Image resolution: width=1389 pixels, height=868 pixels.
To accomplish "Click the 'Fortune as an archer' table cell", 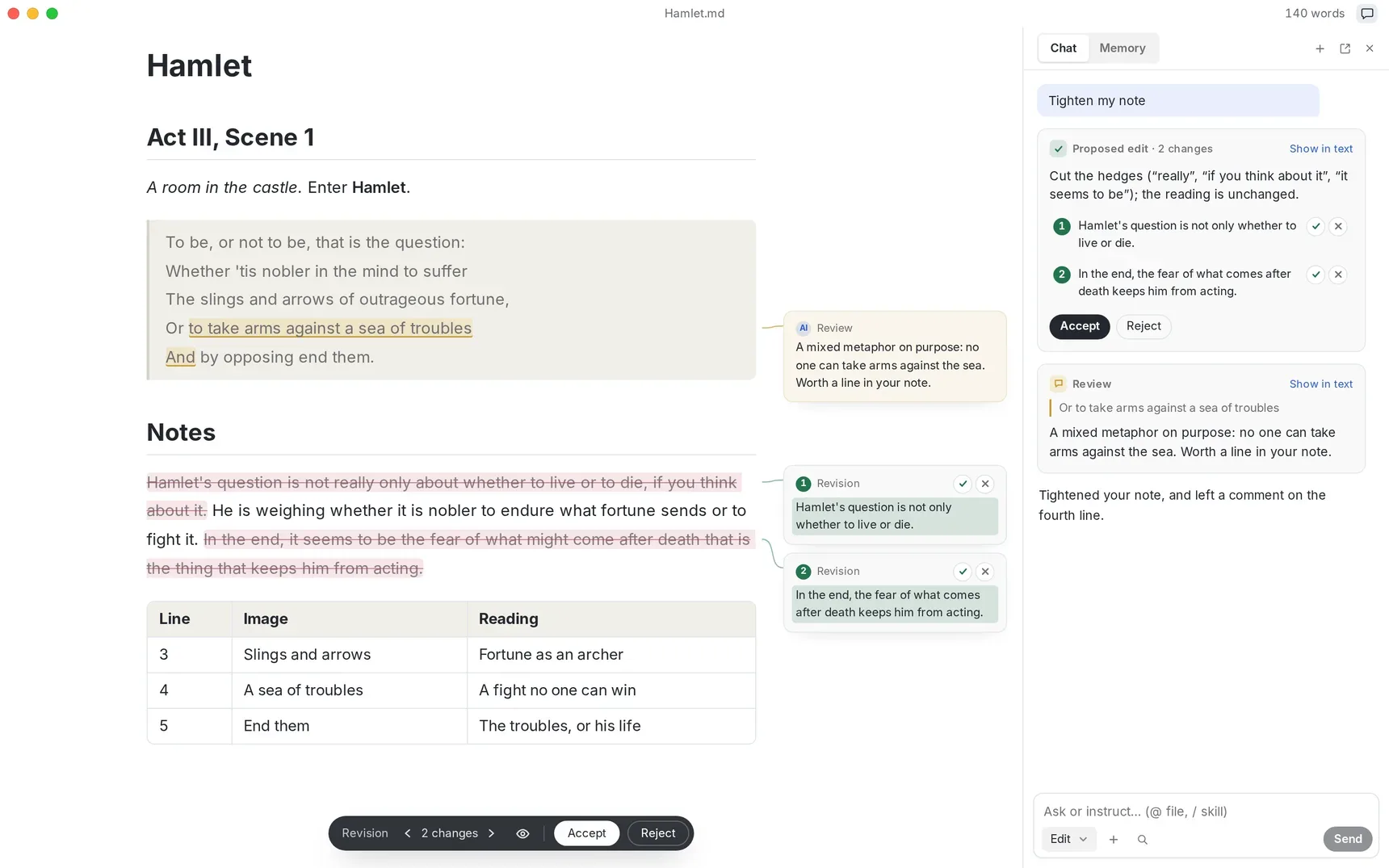I will click(611, 655).
